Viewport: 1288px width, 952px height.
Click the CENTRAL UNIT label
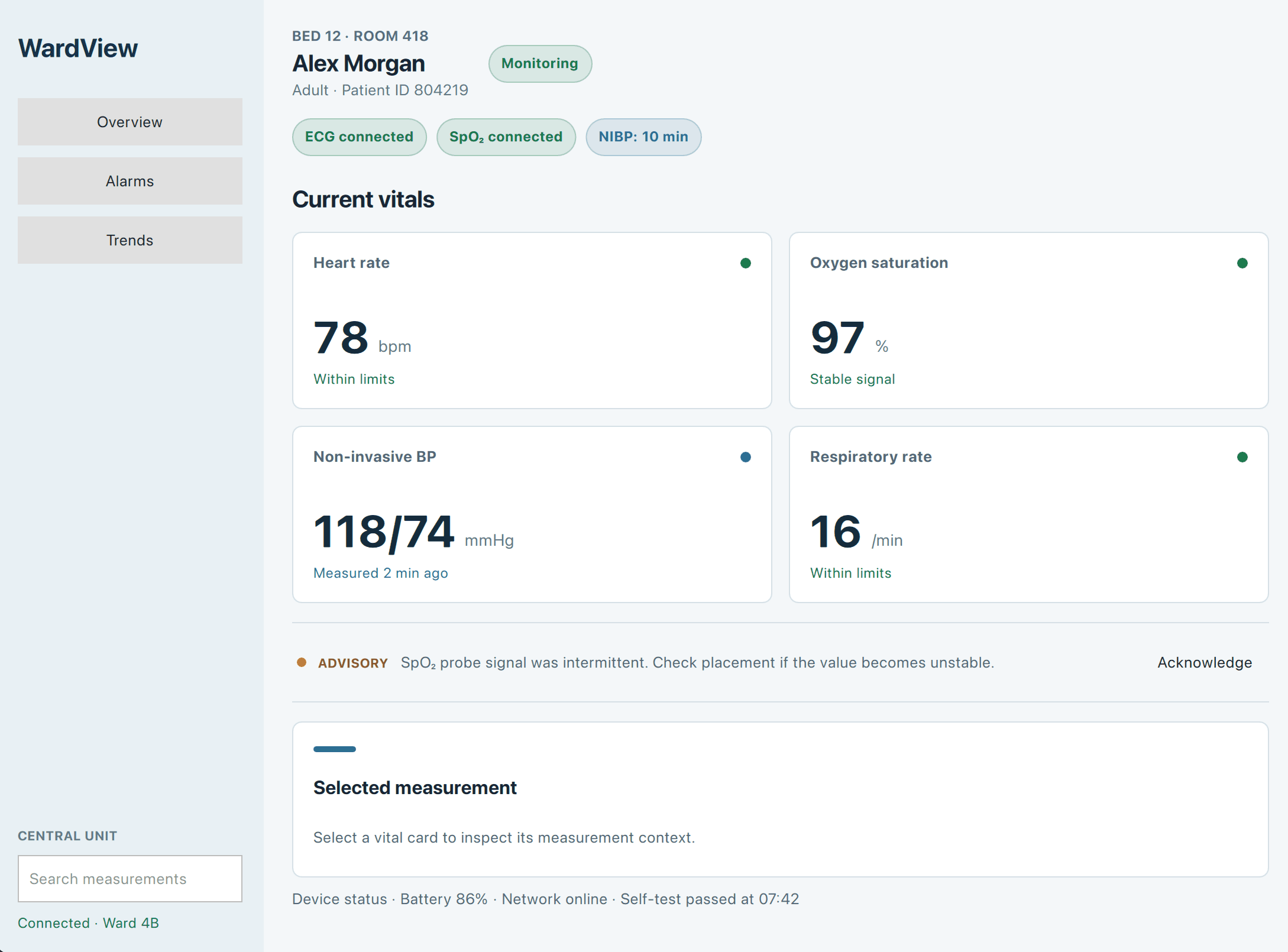pyautogui.click(x=67, y=836)
